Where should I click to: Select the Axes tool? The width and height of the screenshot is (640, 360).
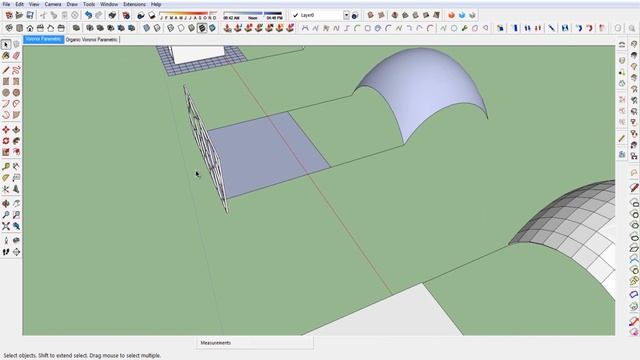6,189
